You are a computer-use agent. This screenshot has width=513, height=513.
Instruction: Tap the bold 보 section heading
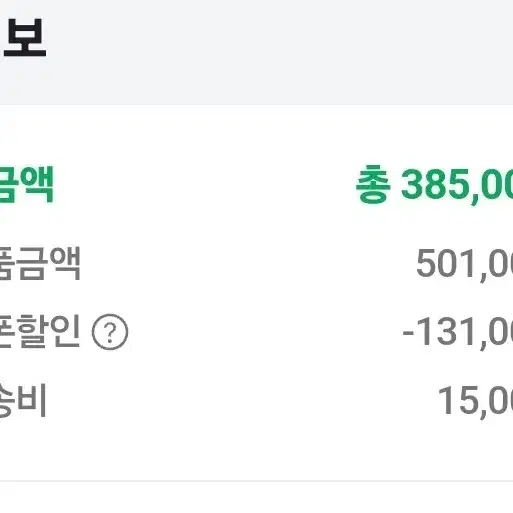pos(25,38)
